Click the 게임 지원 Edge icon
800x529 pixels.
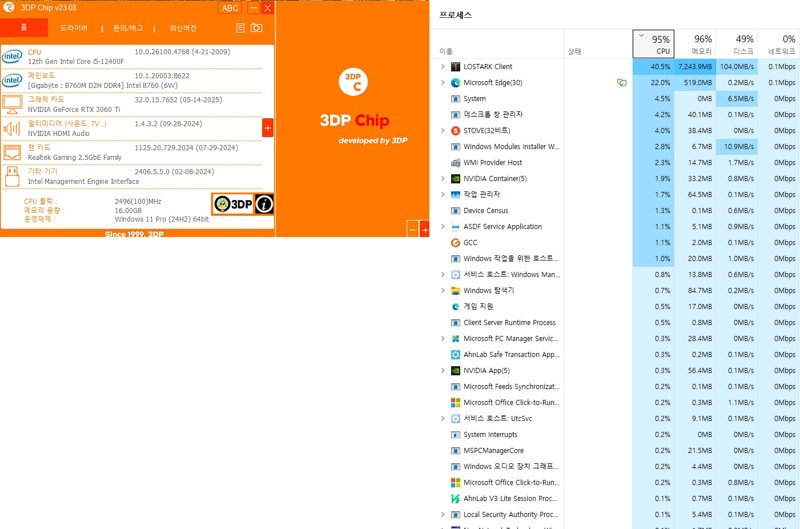pyautogui.click(x=456, y=307)
